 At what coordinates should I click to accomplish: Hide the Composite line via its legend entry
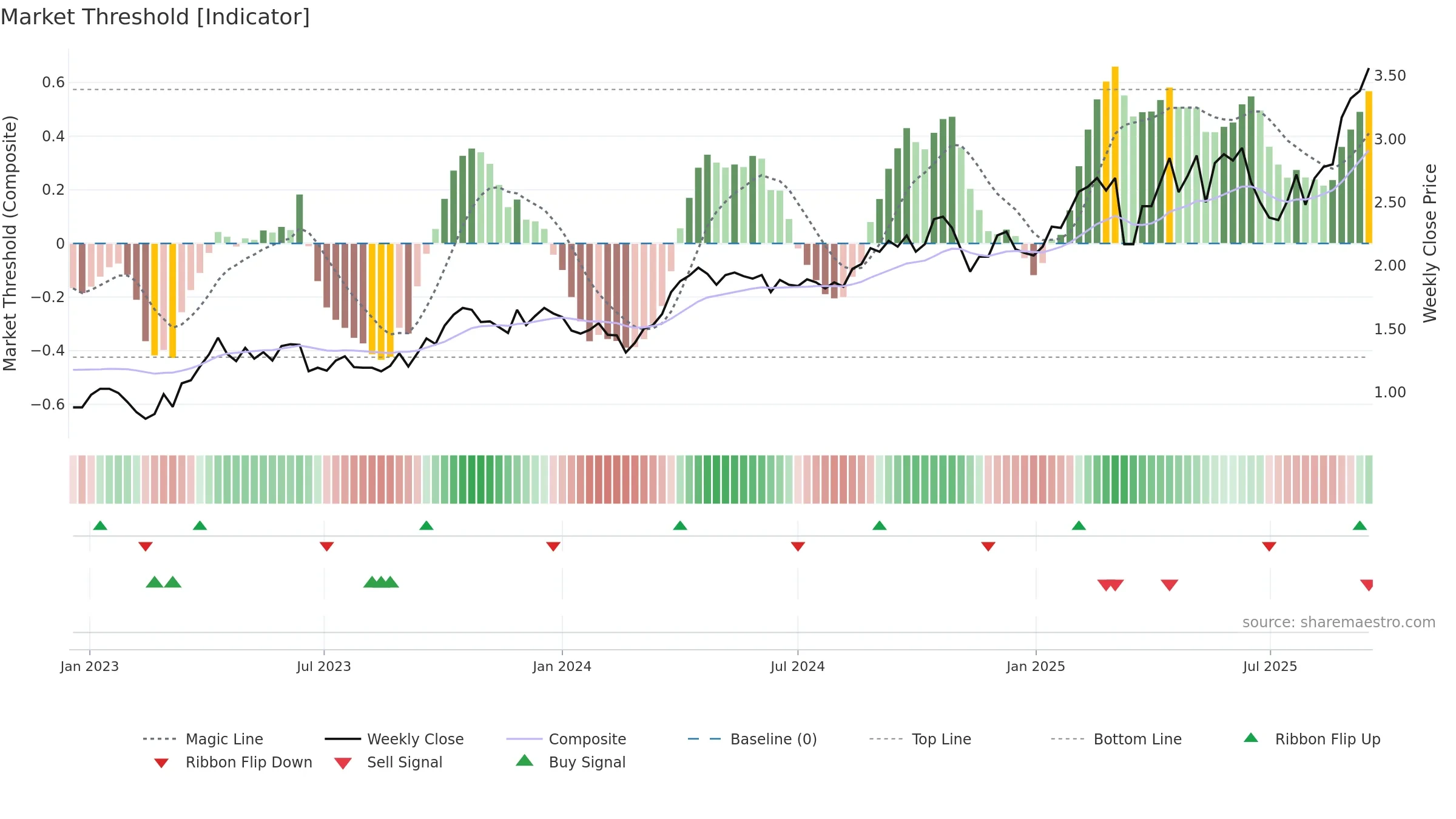[x=566, y=739]
